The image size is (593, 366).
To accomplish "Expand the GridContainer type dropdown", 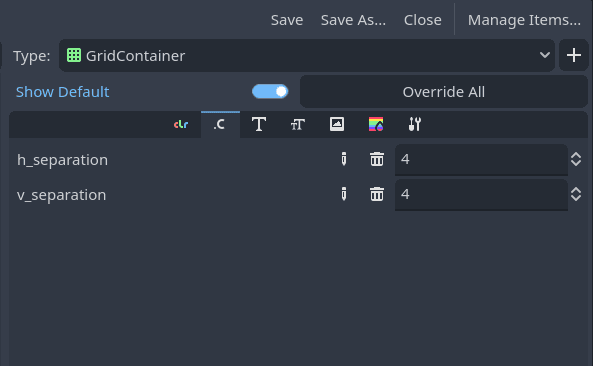I will pyautogui.click(x=307, y=56).
